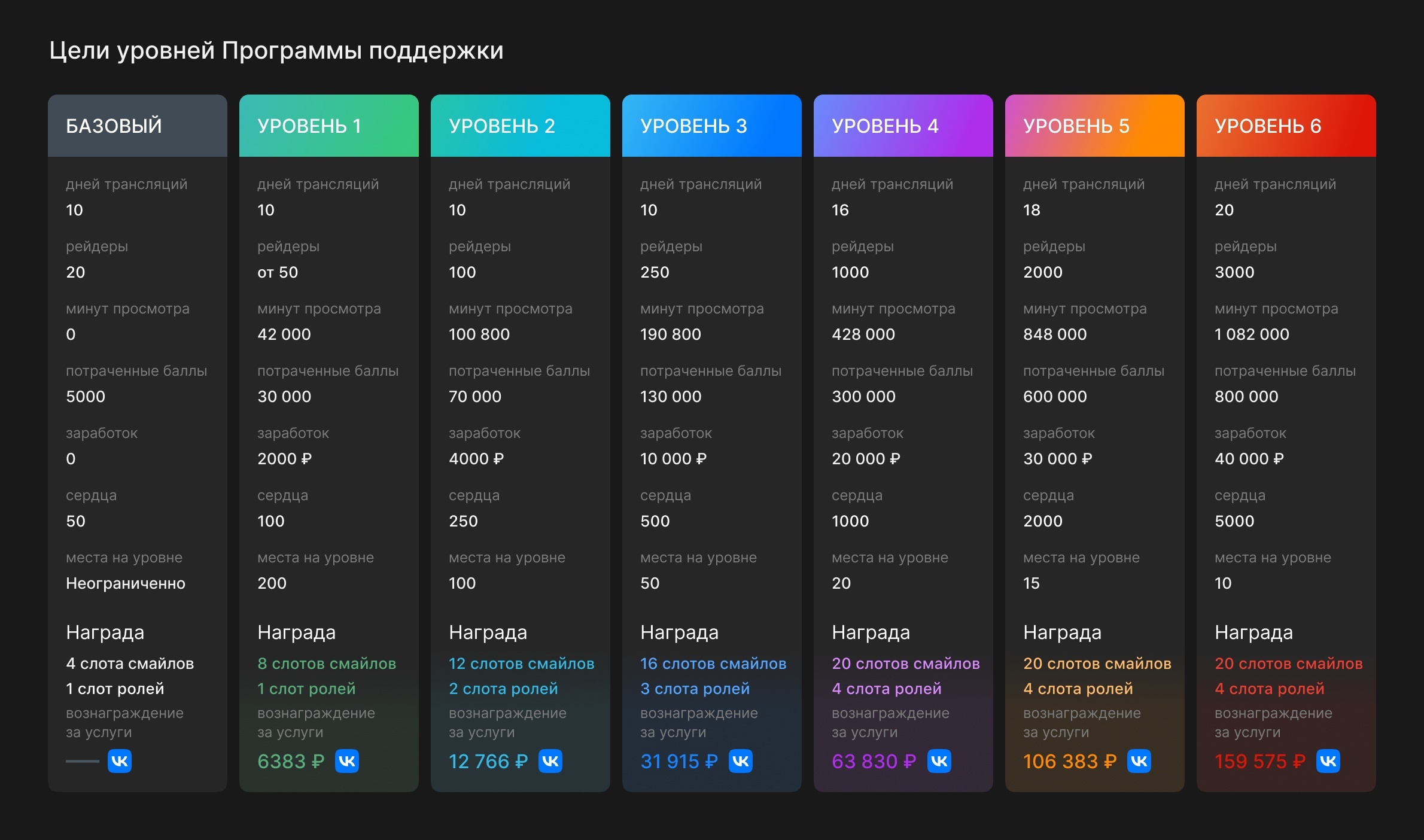Screen dimensions: 1424x840
Task: Select the УРОВЕНЬ 2 header
Action: (521, 126)
